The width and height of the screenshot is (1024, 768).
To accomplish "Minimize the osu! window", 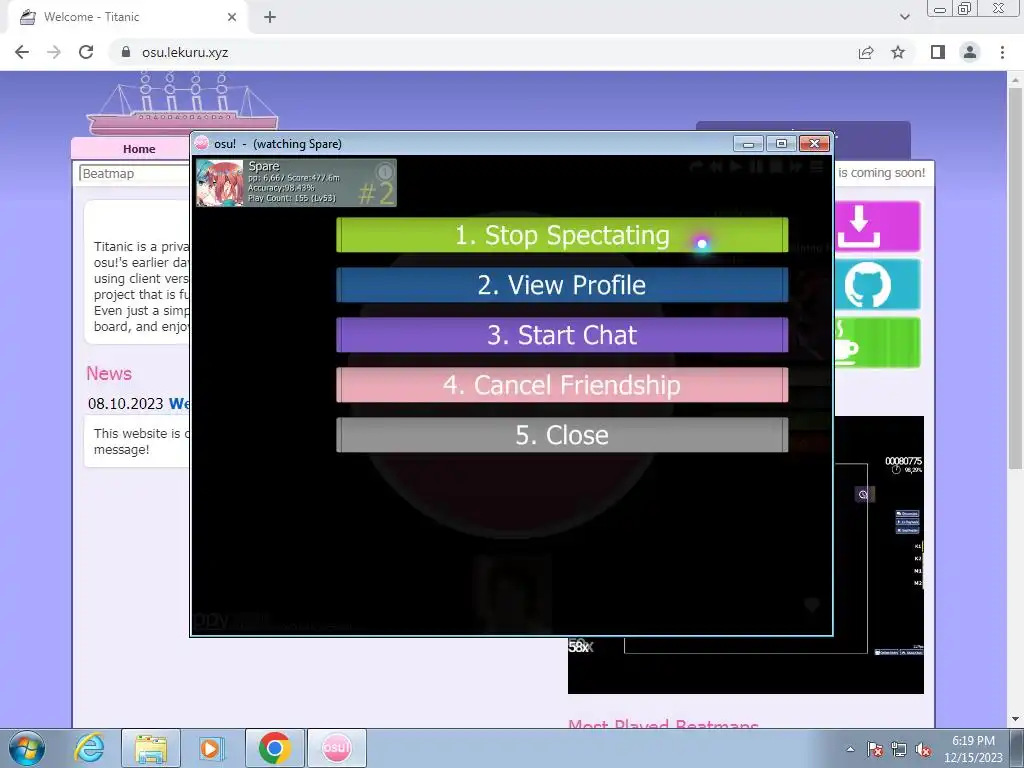I will coord(748,144).
